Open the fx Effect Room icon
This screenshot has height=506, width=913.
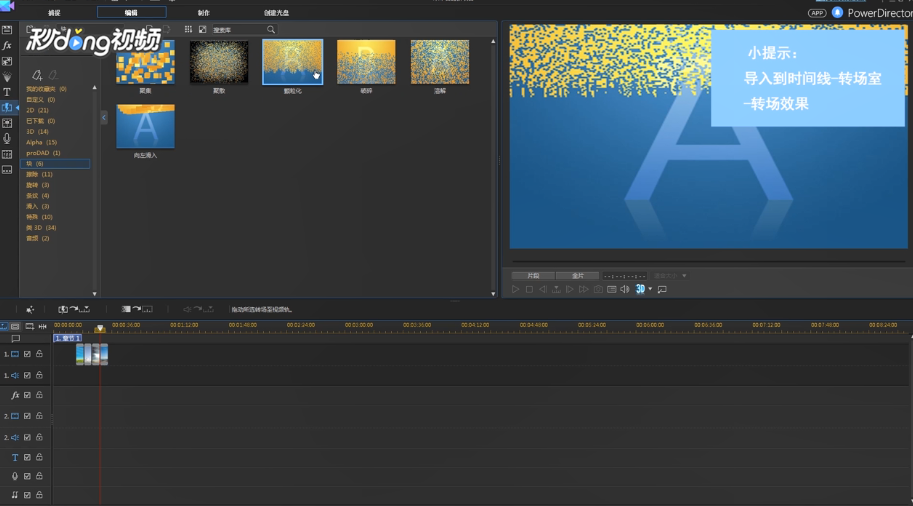click(x=7, y=45)
